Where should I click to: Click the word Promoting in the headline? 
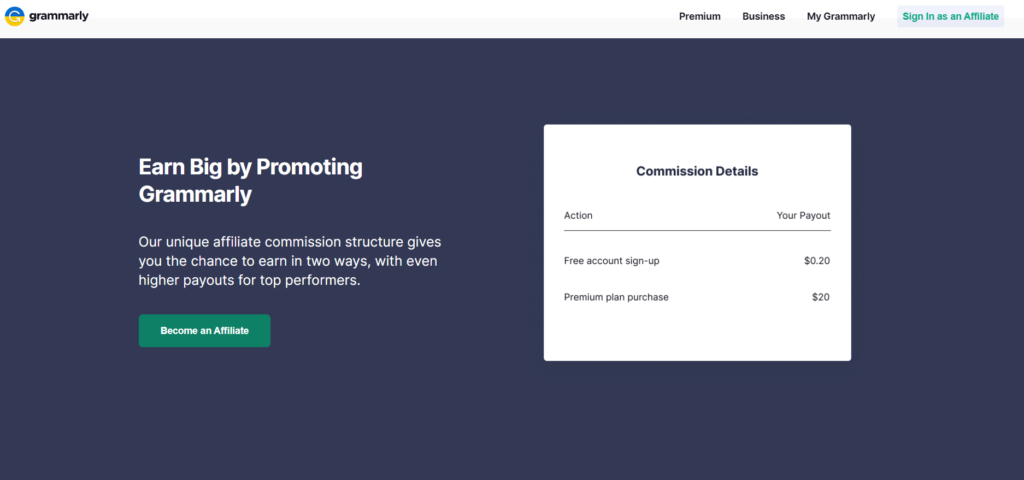[309, 167]
